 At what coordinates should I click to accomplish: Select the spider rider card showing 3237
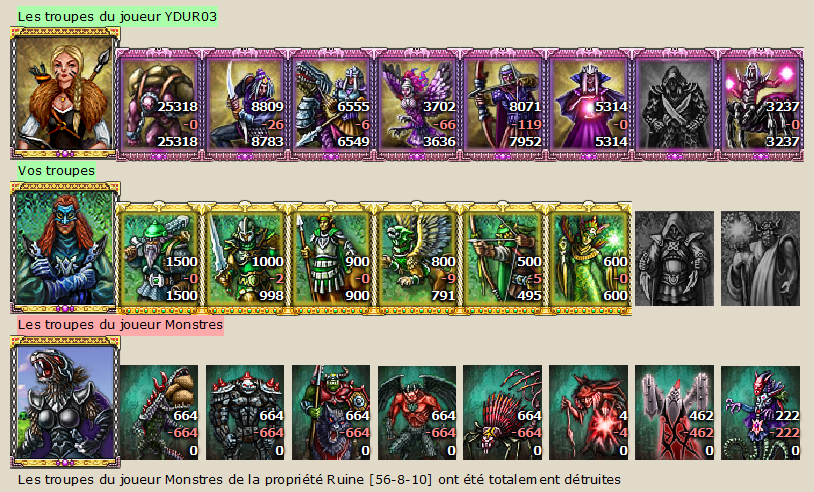pos(761,104)
